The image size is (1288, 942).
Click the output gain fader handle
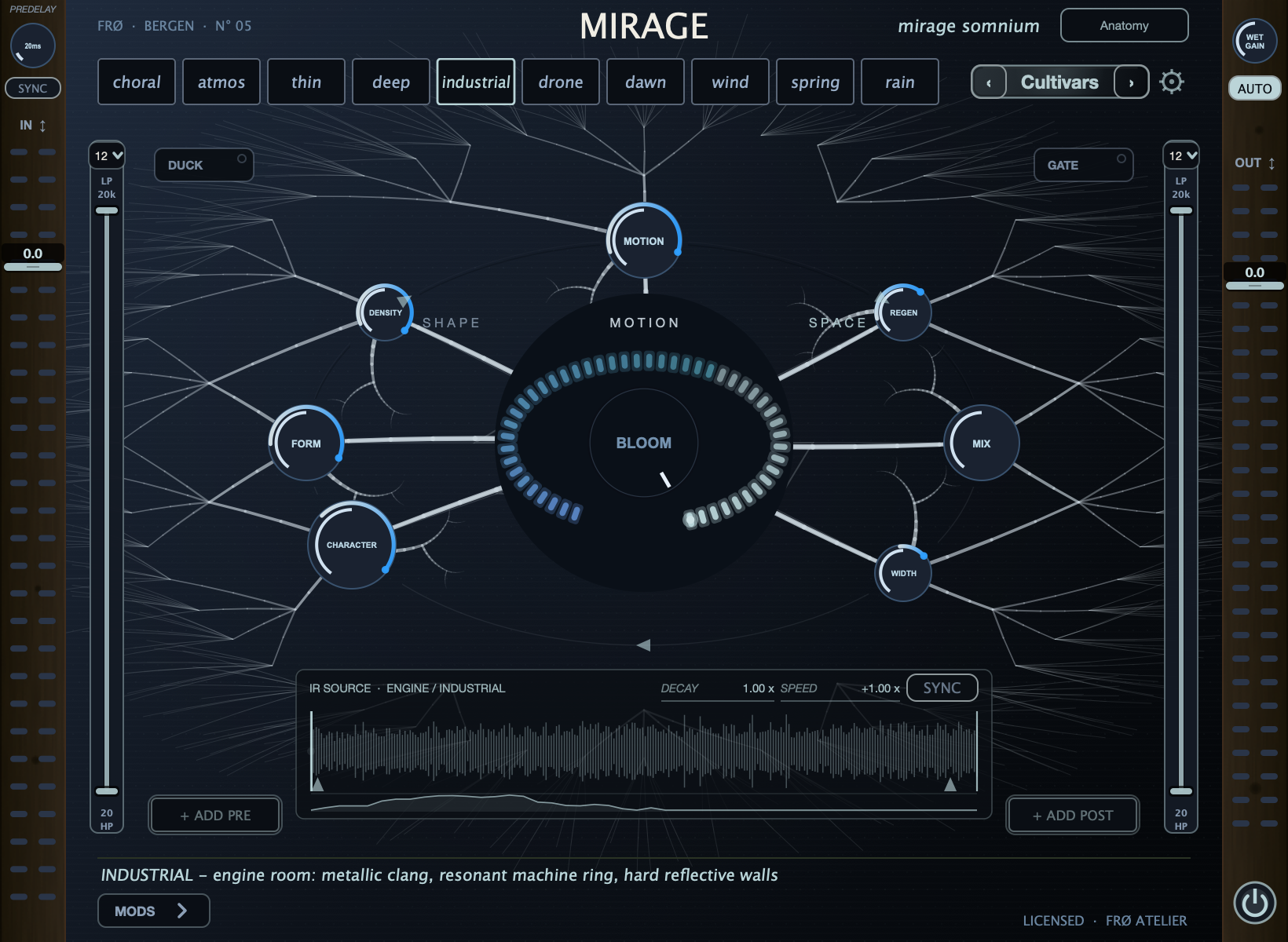(x=1255, y=286)
